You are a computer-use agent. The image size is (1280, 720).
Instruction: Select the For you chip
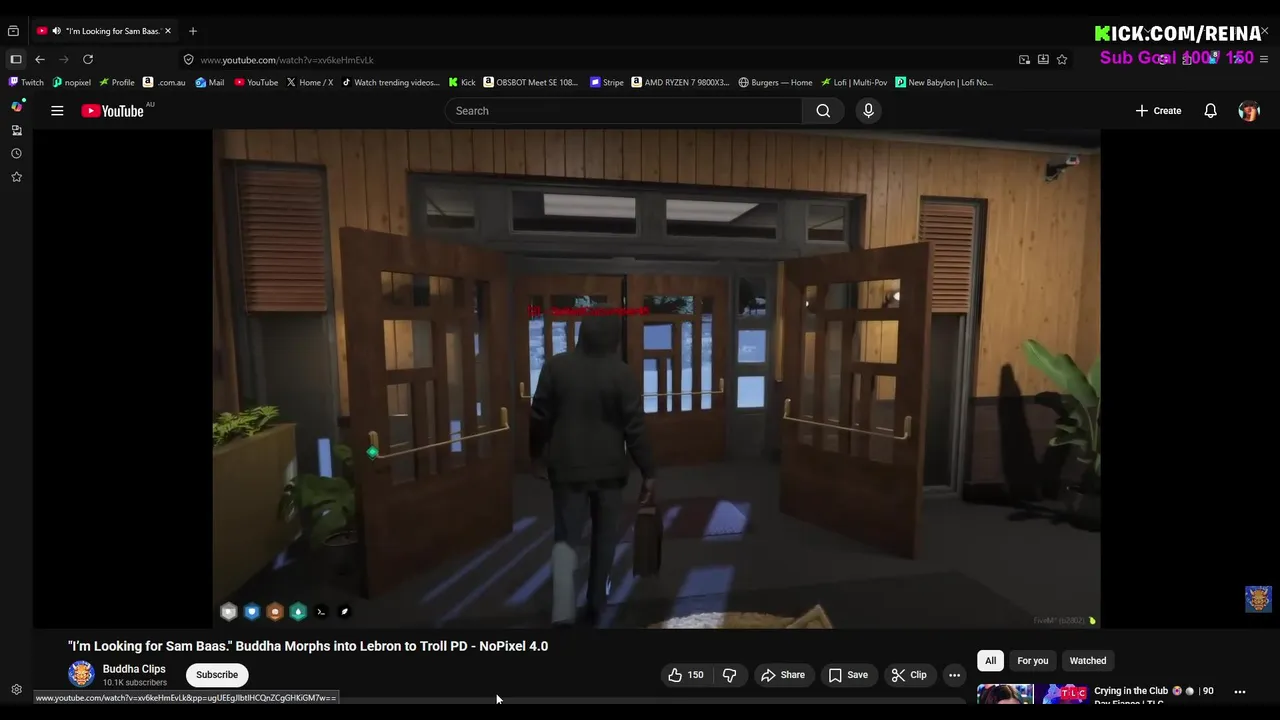(x=1033, y=661)
